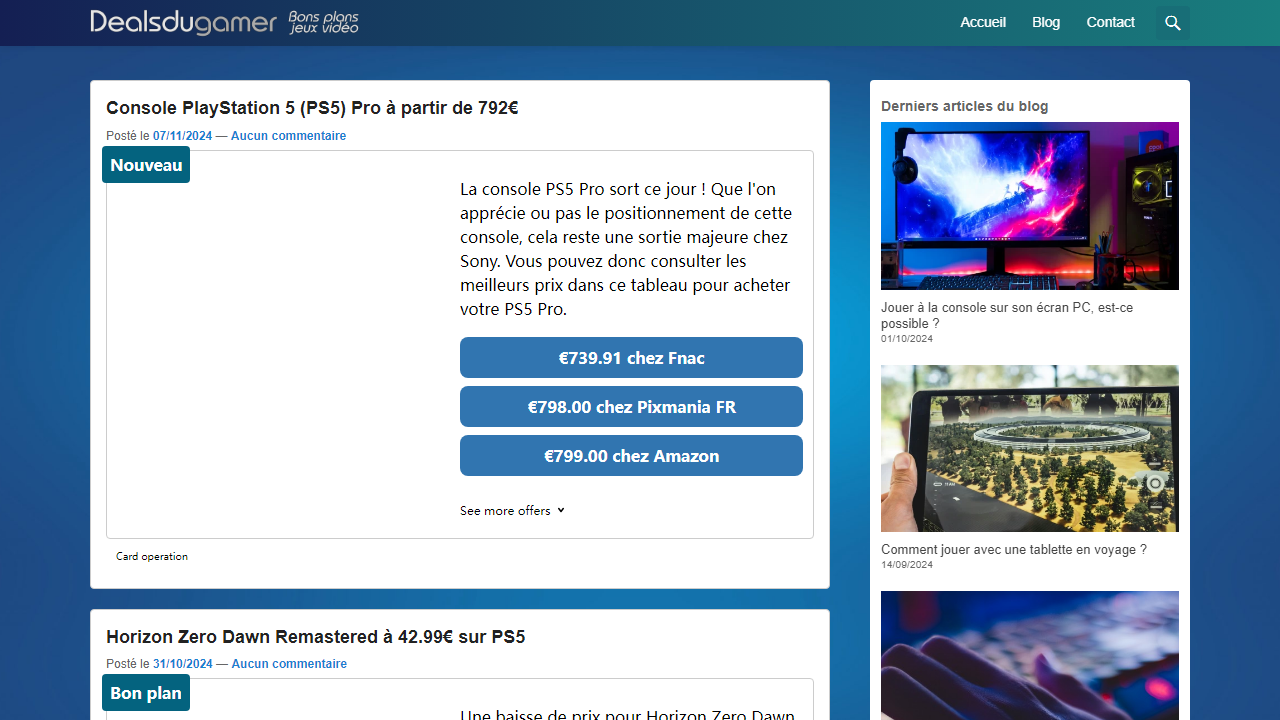Open the PS5 Pro article title link
Viewport: 1280px width, 720px height.
(x=311, y=108)
